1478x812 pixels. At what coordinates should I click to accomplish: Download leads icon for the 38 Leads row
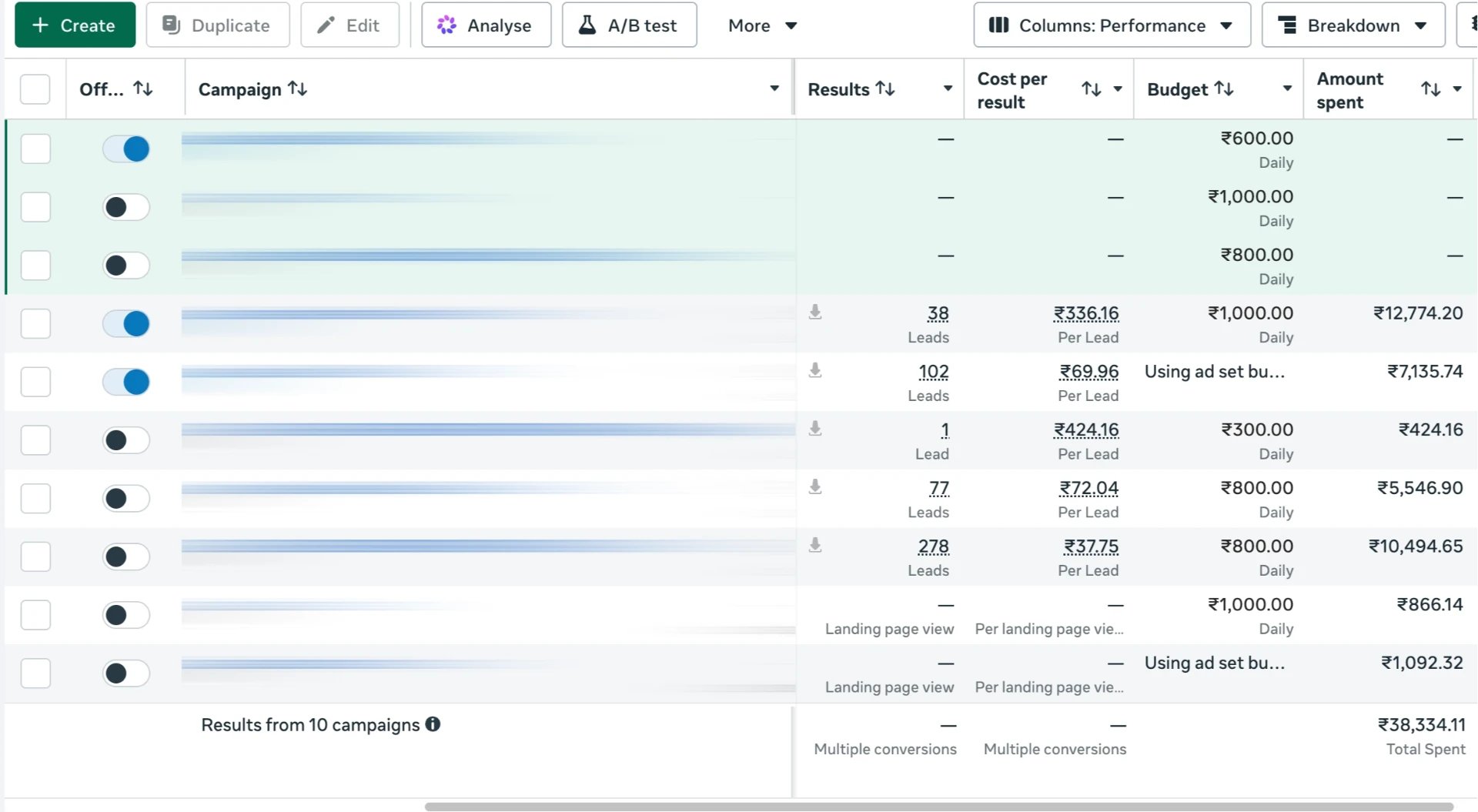[815, 312]
